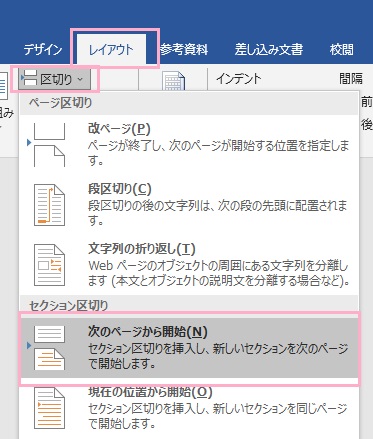The height and width of the screenshot is (439, 373).
Task: Click the 改ページ description text
Action: [x=219, y=153]
